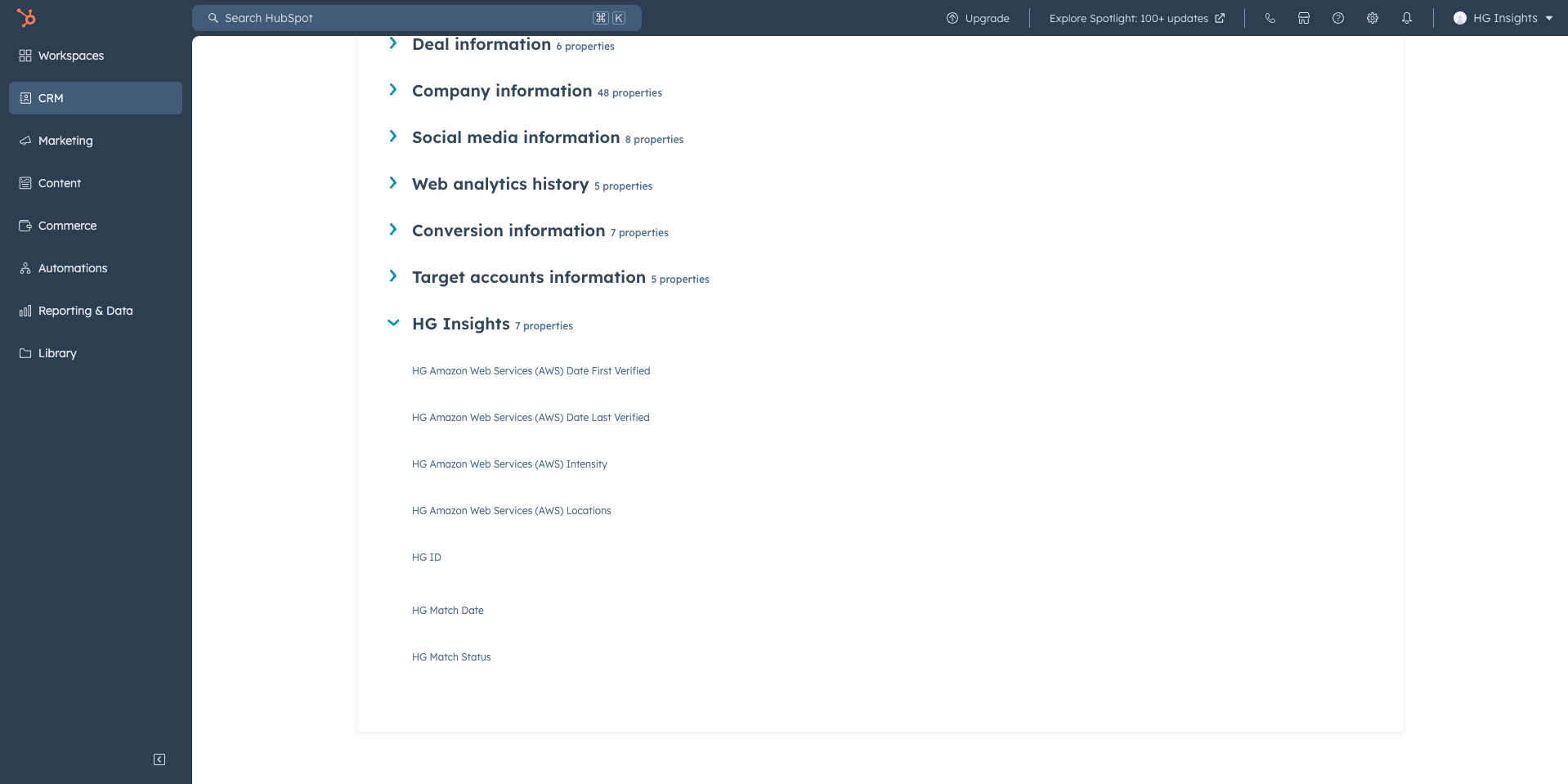This screenshot has height=784, width=1568.
Task: Click the Social media information heading
Action: click(x=516, y=137)
